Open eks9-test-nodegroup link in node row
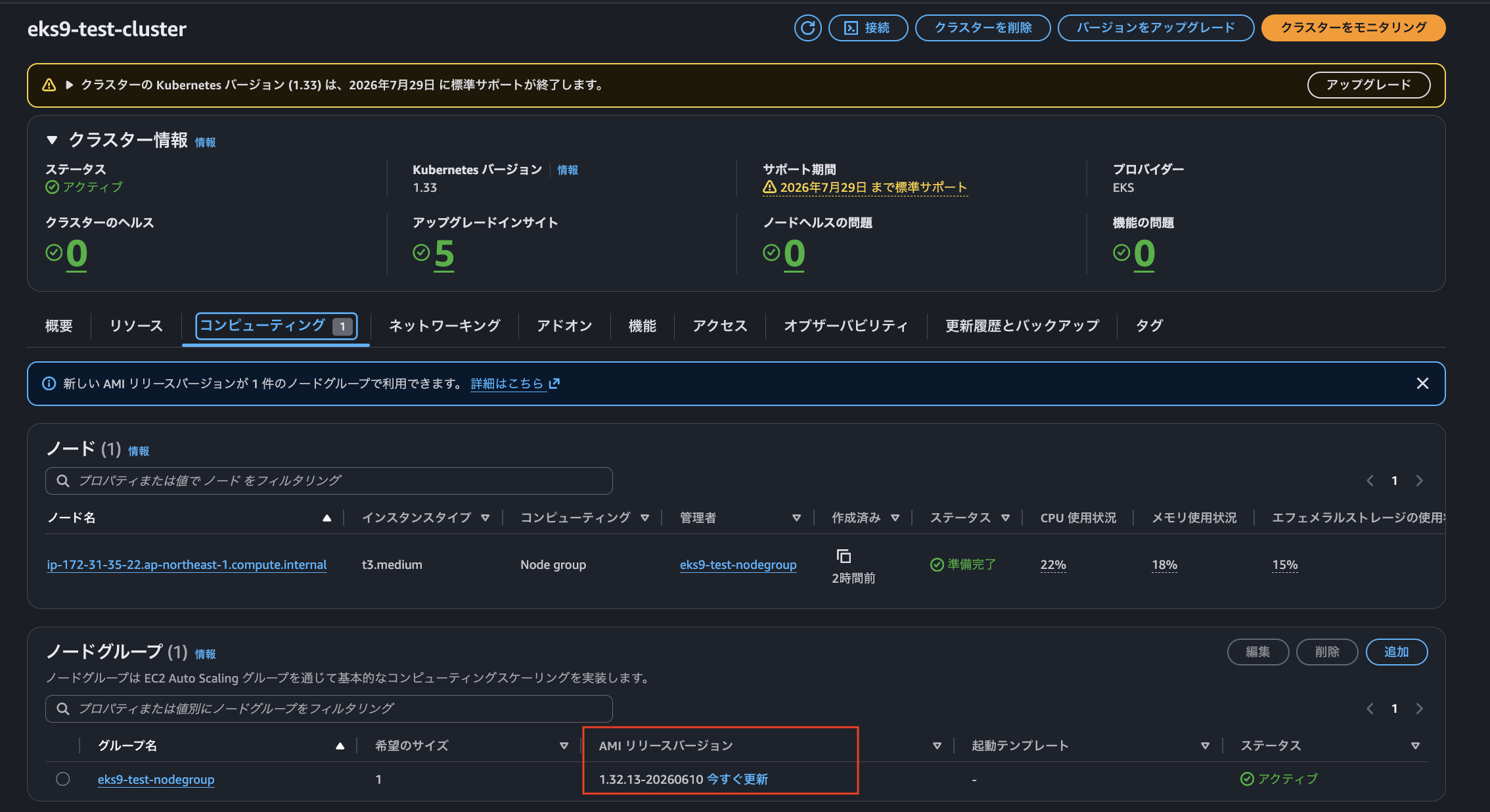The image size is (1490, 812). 738,565
